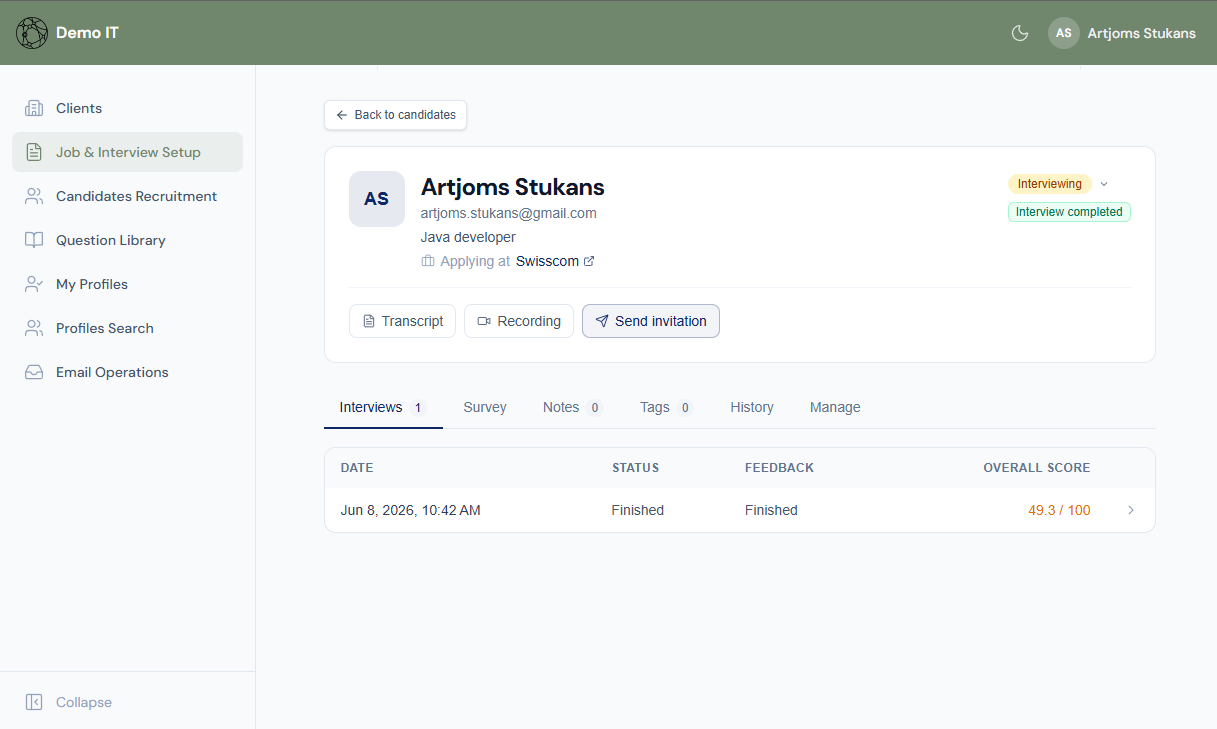Click the Email Operations inbox icon
This screenshot has width=1217, height=729.
pos(34,372)
